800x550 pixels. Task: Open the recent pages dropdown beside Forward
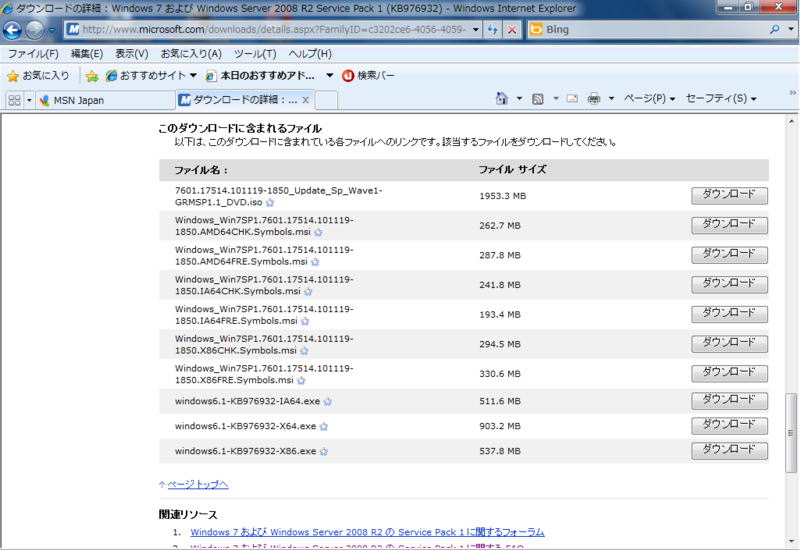click(52, 30)
